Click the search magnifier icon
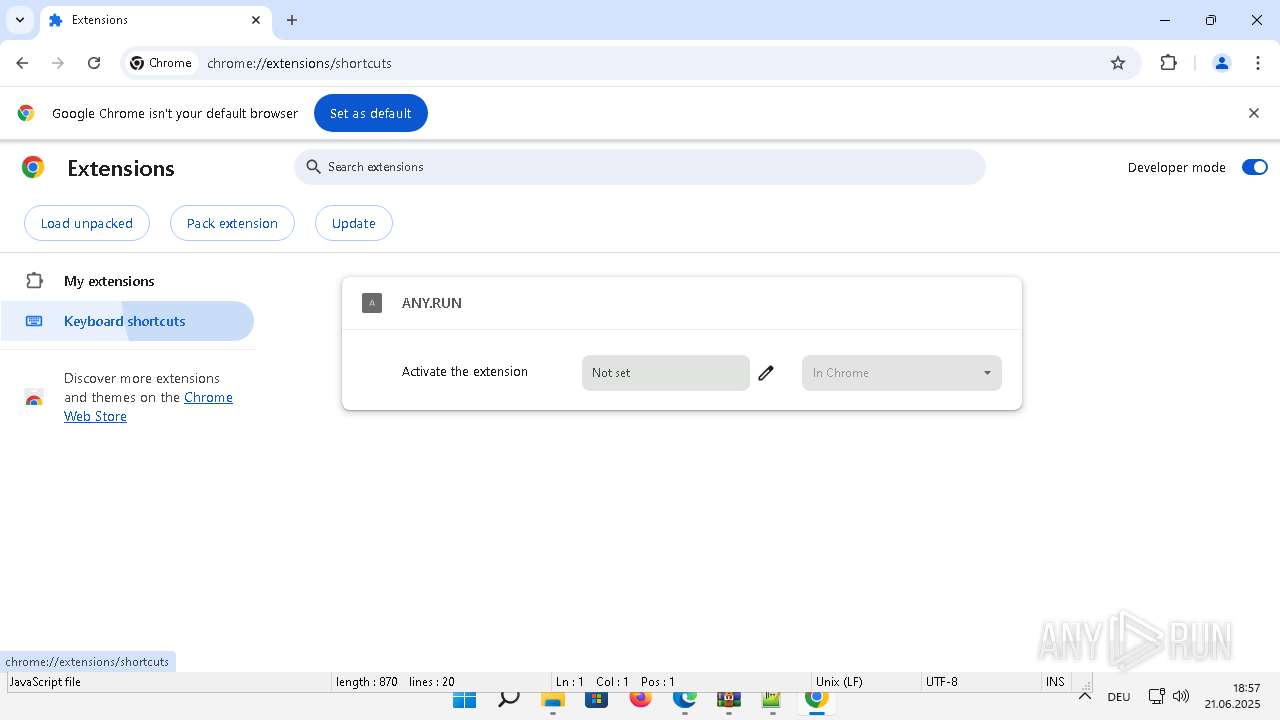The height and width of the screenshot is (720, 1280). tap(314, 167)
